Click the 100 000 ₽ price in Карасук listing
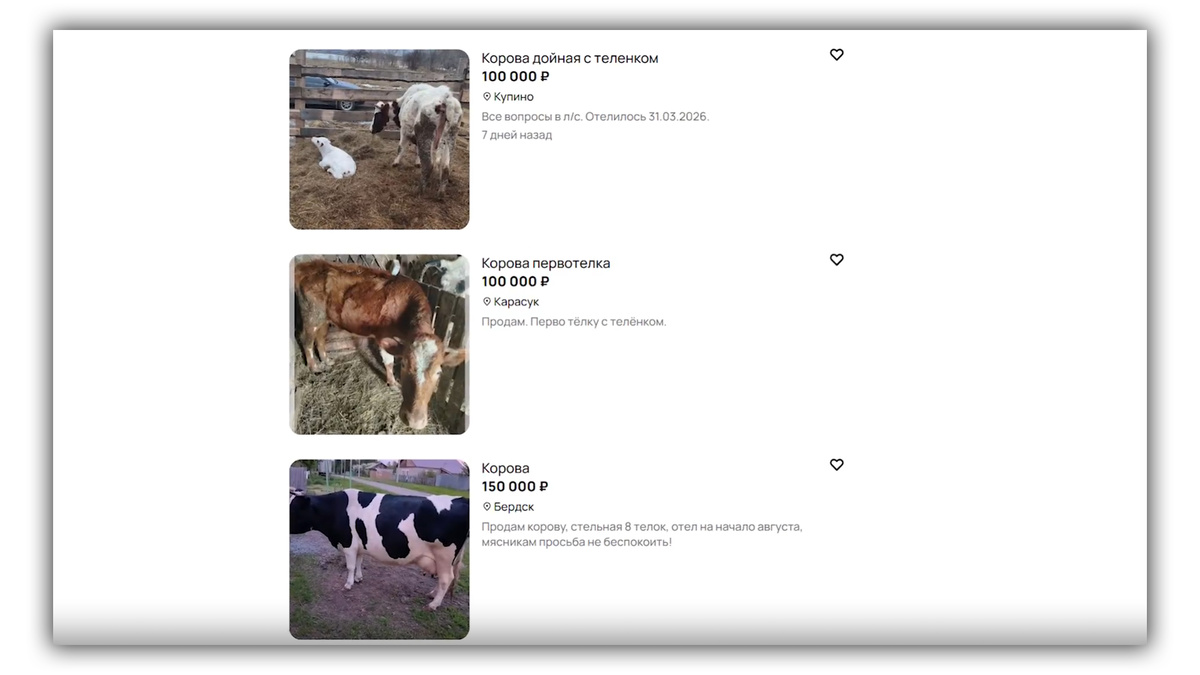 [x=516, y=282]
